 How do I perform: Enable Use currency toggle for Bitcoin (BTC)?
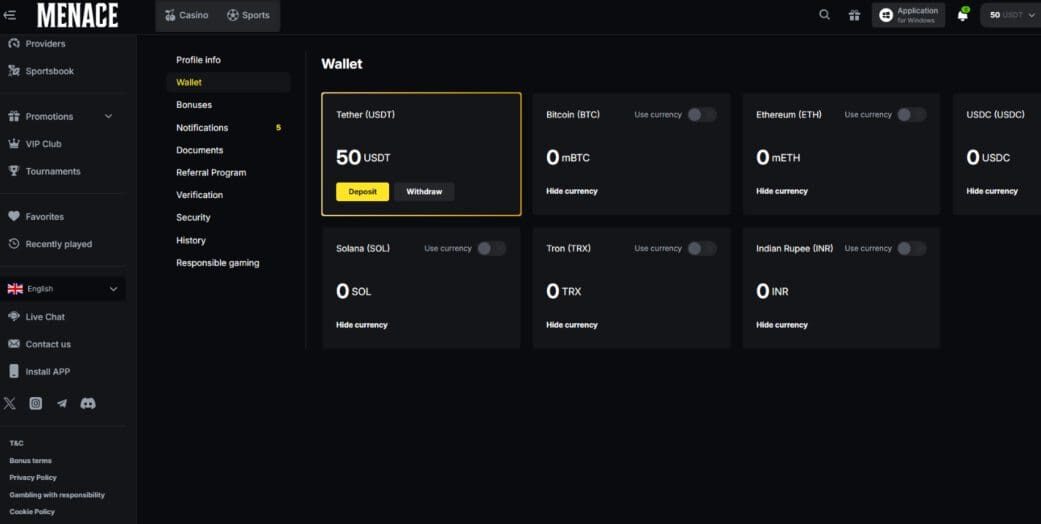point(701,115)
